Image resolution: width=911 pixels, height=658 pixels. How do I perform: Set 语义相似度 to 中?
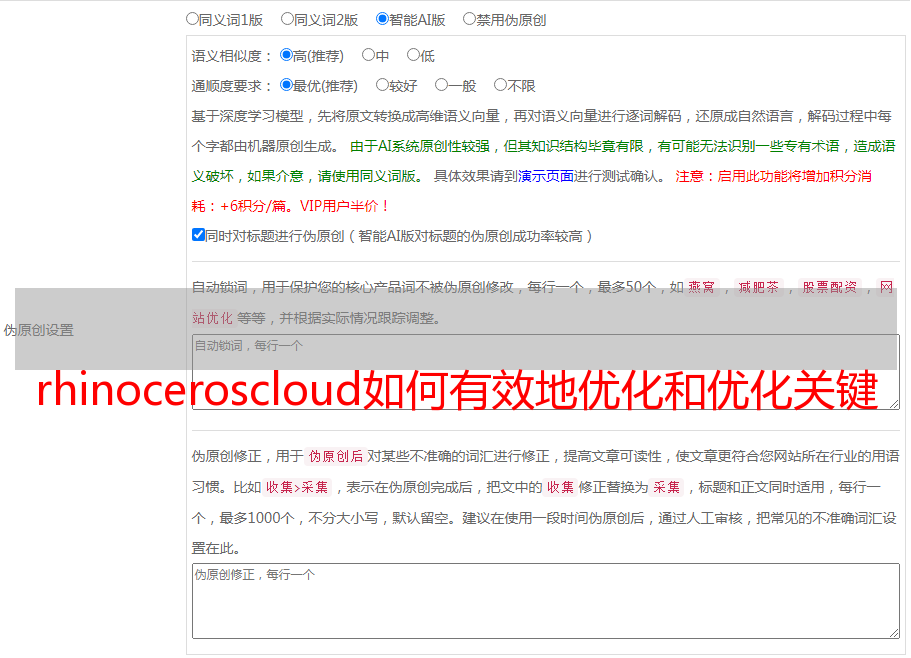click(x=368, y=55)
